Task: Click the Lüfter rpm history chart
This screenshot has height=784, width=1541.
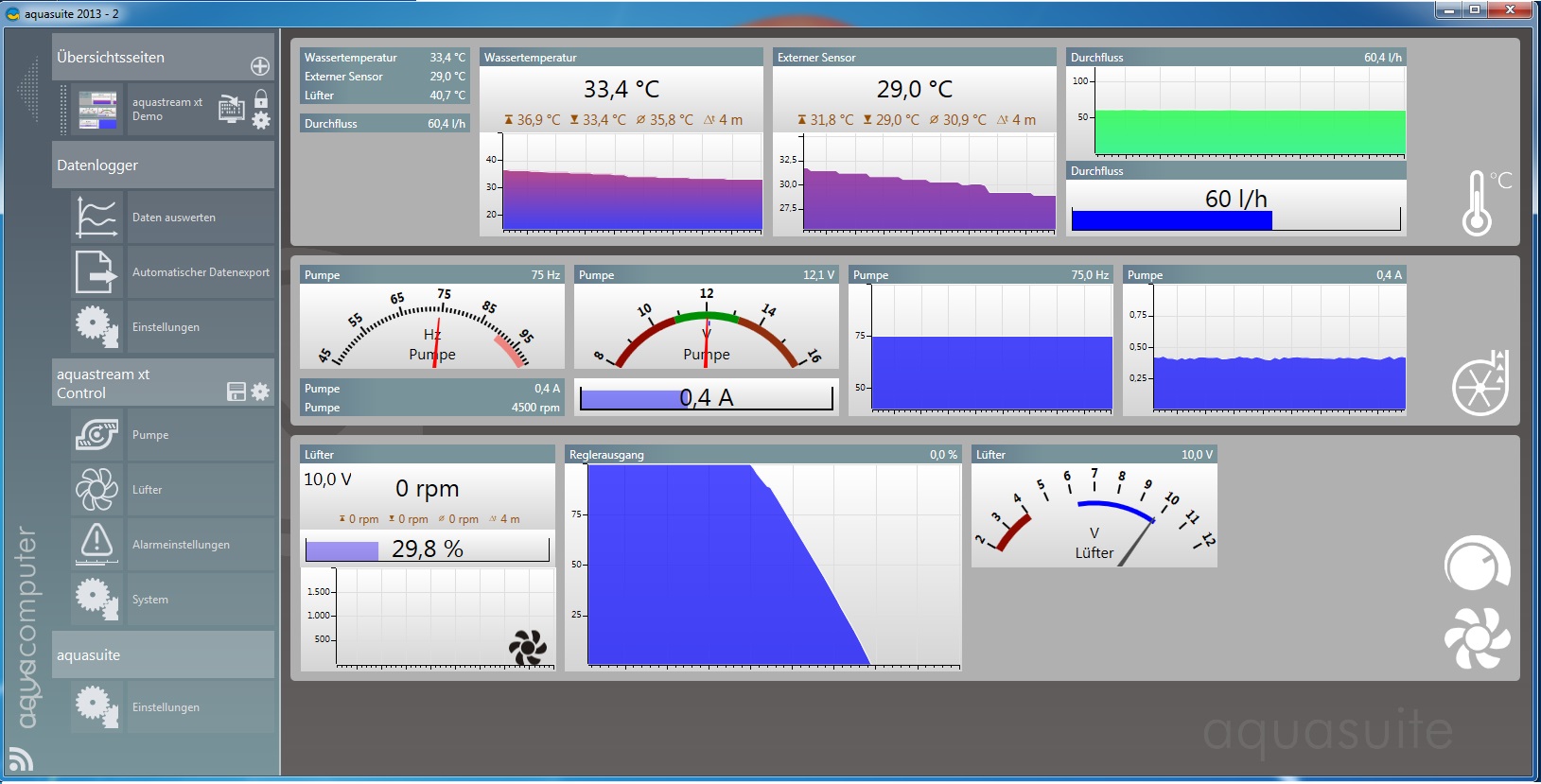Action: [428, 618]
